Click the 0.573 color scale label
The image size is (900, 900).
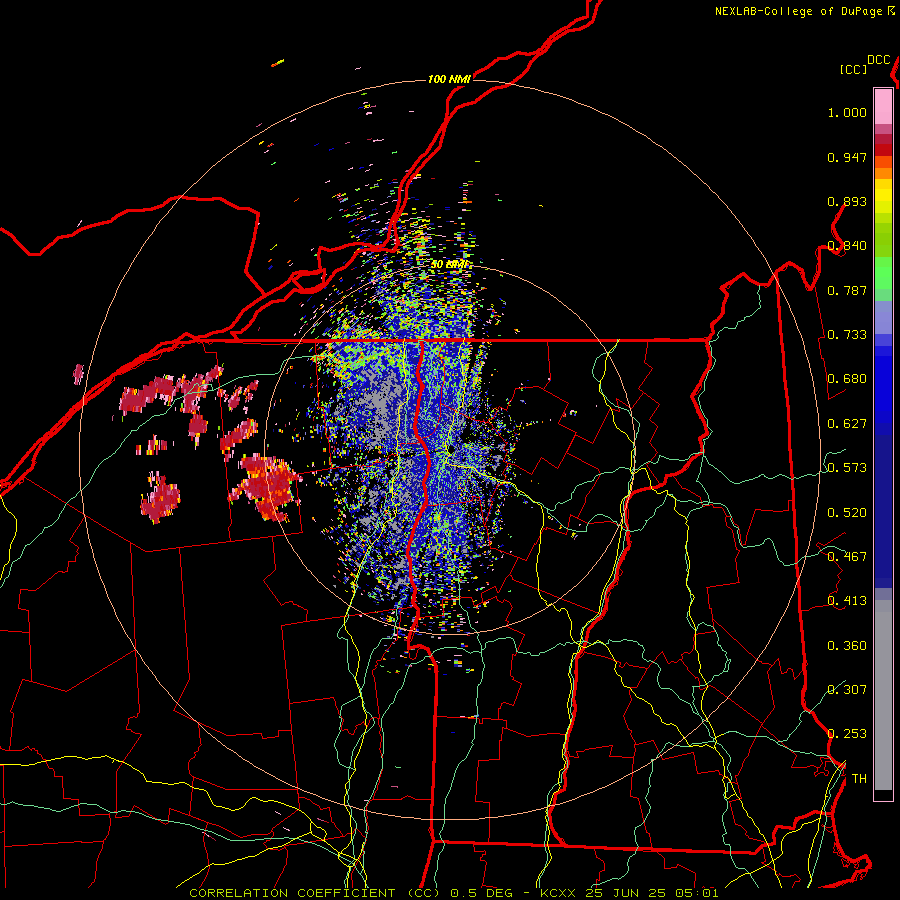point(847,468)
